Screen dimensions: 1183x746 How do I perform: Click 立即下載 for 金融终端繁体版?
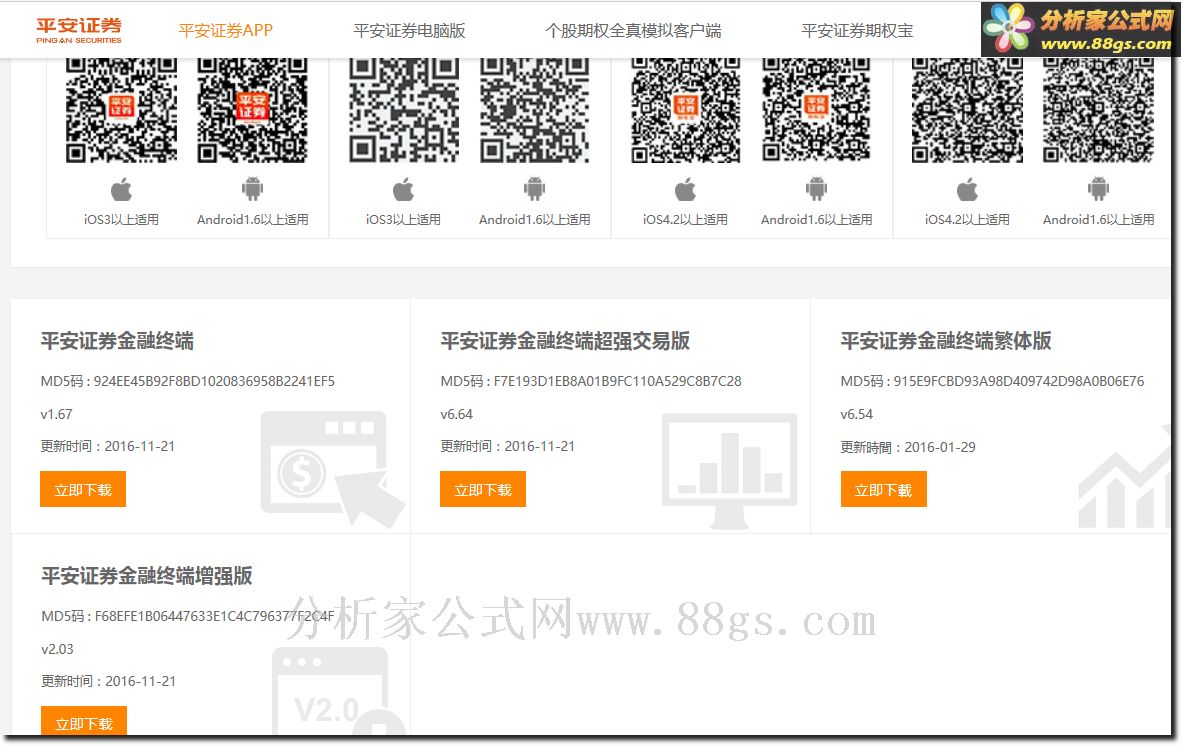pos(883,490)
